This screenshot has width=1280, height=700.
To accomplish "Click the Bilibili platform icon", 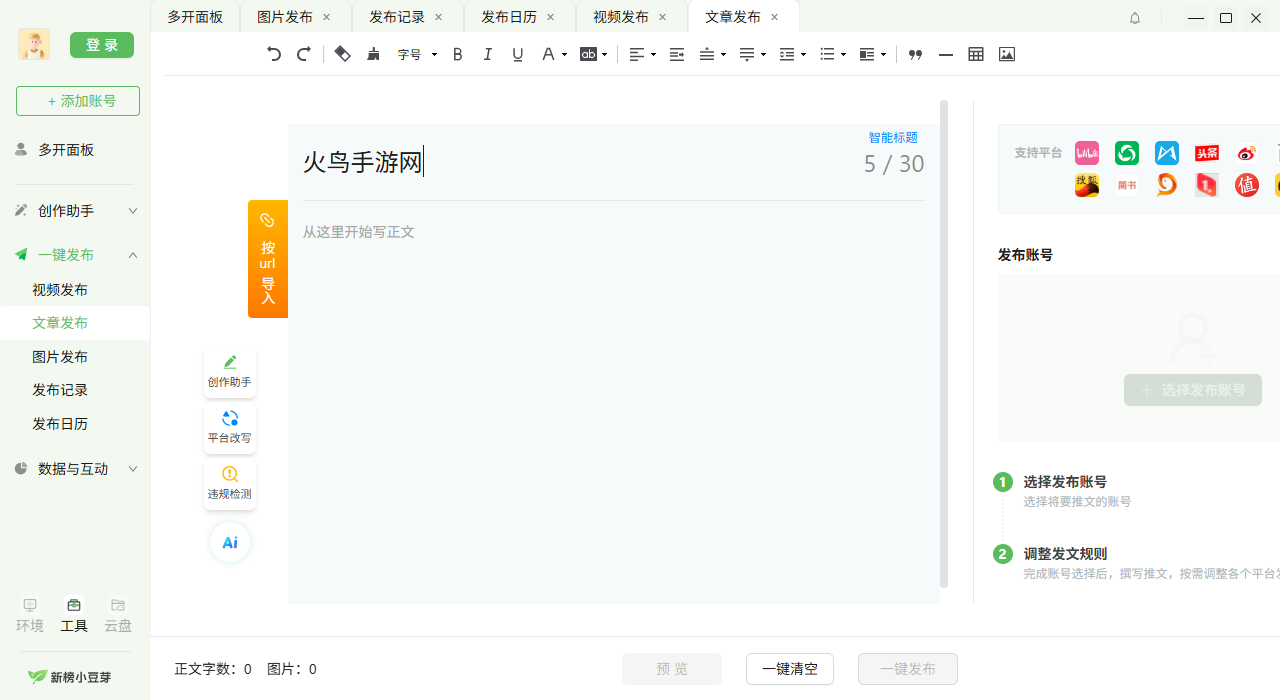I will [1087, 153].
